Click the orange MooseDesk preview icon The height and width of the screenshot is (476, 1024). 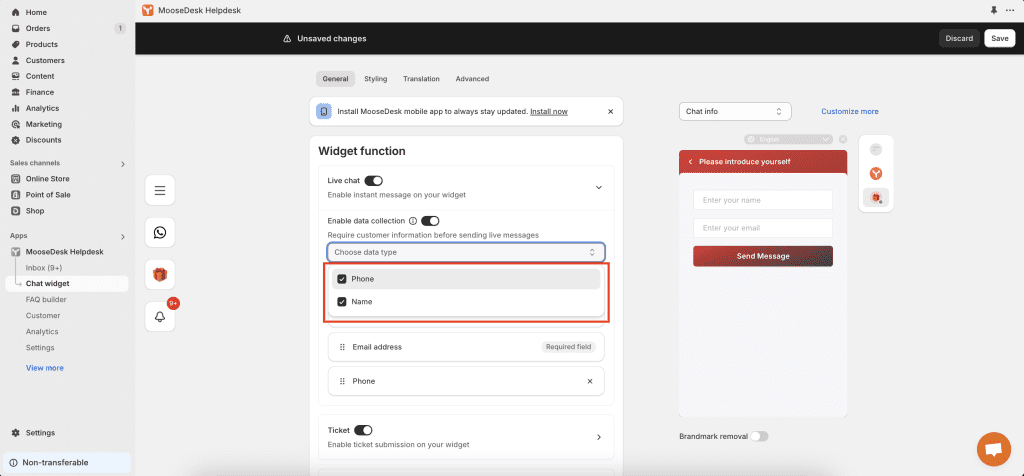pos(876,174)
